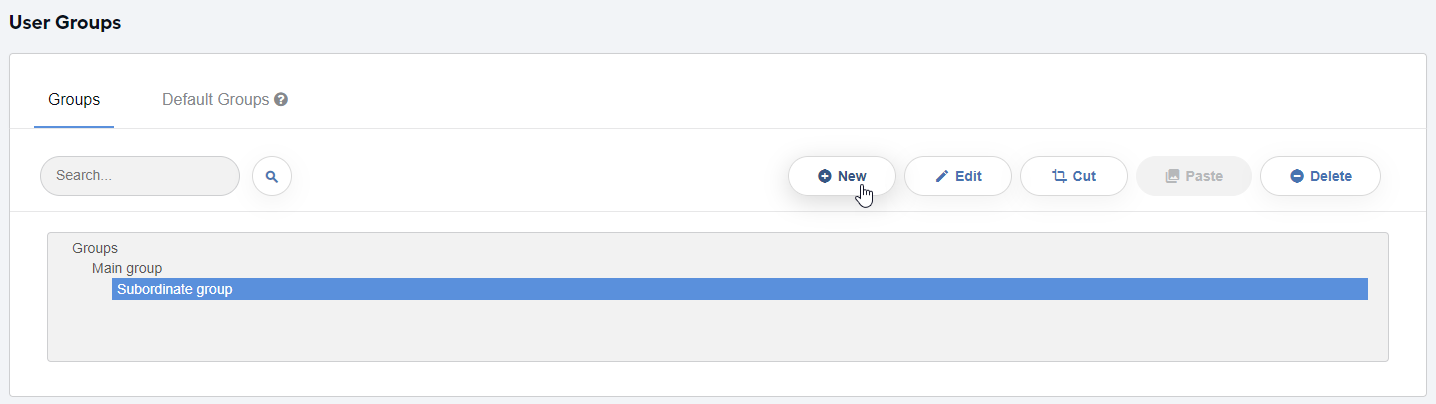The image size is (1436, 404).
Task: Select the root Groups node in the tree
Action: [x=95, y=248]
